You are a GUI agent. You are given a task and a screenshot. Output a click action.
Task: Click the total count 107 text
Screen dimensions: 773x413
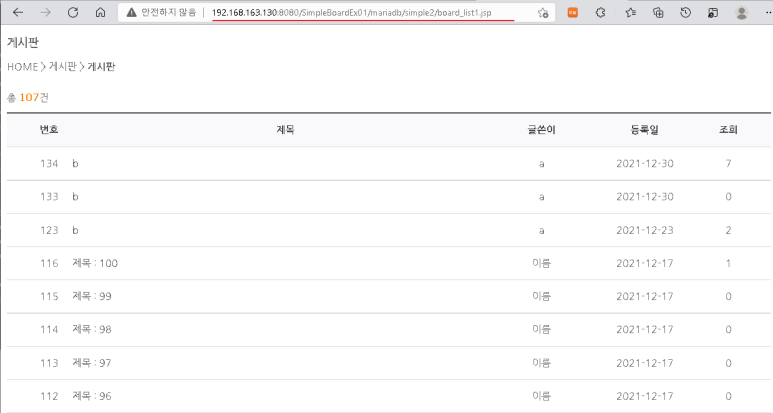point(29,98)
